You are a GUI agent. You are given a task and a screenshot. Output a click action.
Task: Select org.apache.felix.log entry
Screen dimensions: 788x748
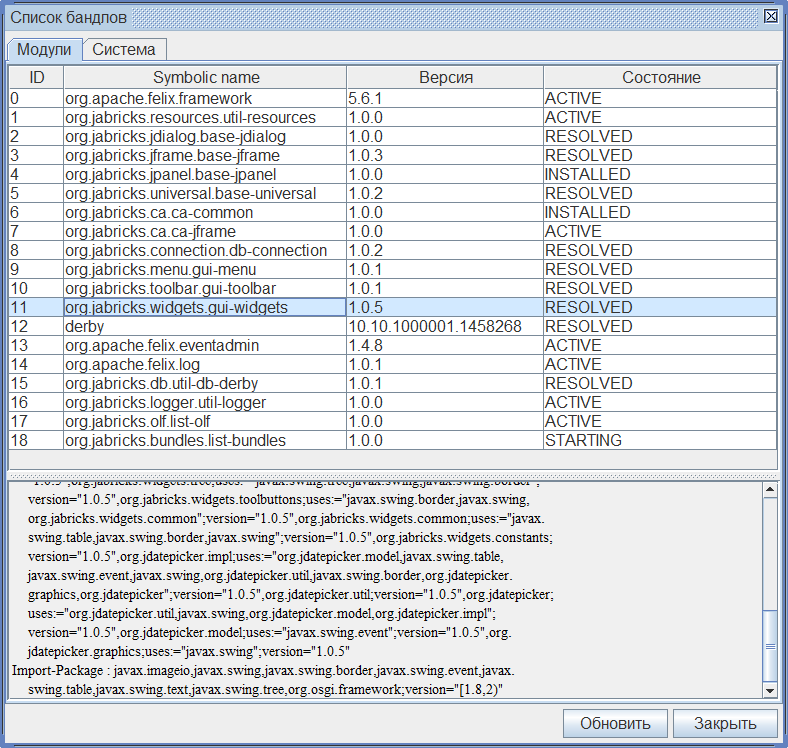click(205, 364)
